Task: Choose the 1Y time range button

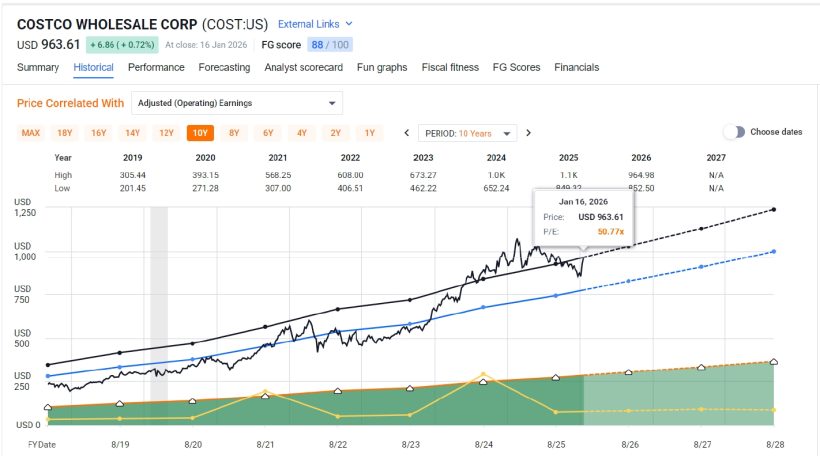Action: click(x=370, y=133)
